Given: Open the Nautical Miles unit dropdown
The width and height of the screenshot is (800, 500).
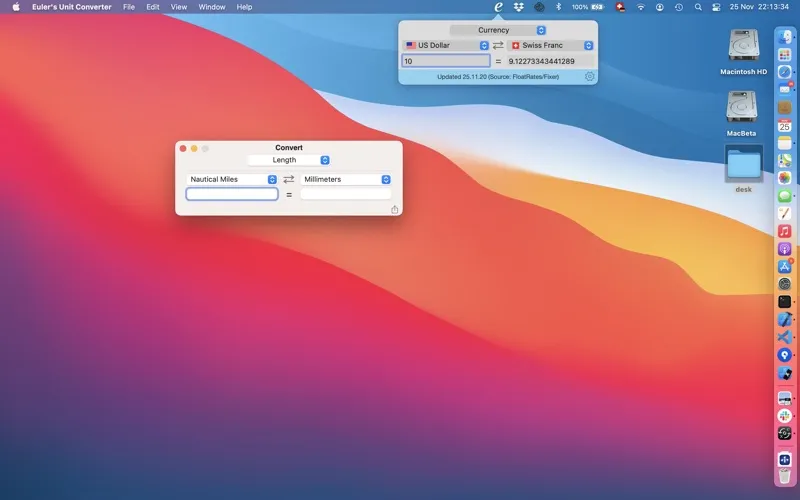Looking at the screenshot, I should point(232,179).
